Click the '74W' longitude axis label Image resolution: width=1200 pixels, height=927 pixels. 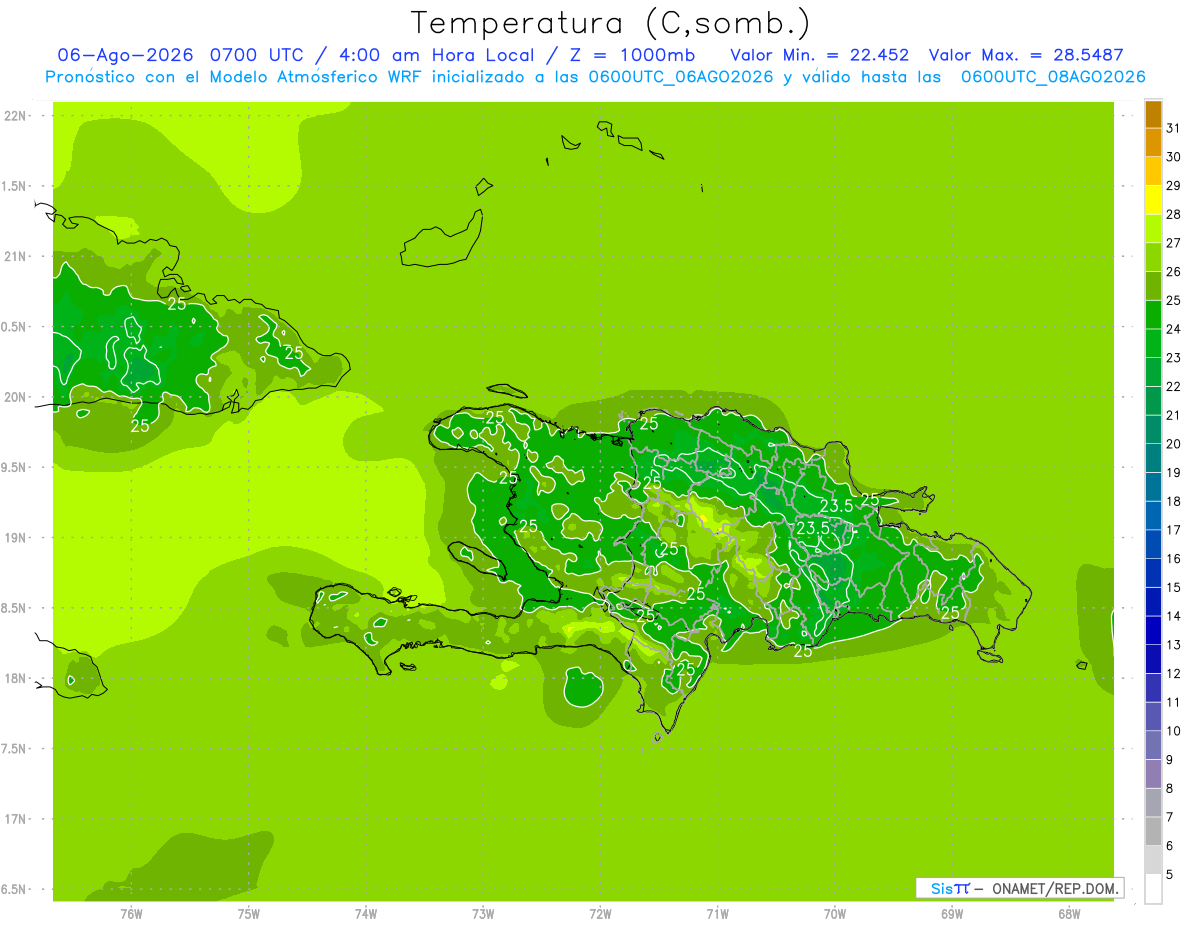click(366, 913)
